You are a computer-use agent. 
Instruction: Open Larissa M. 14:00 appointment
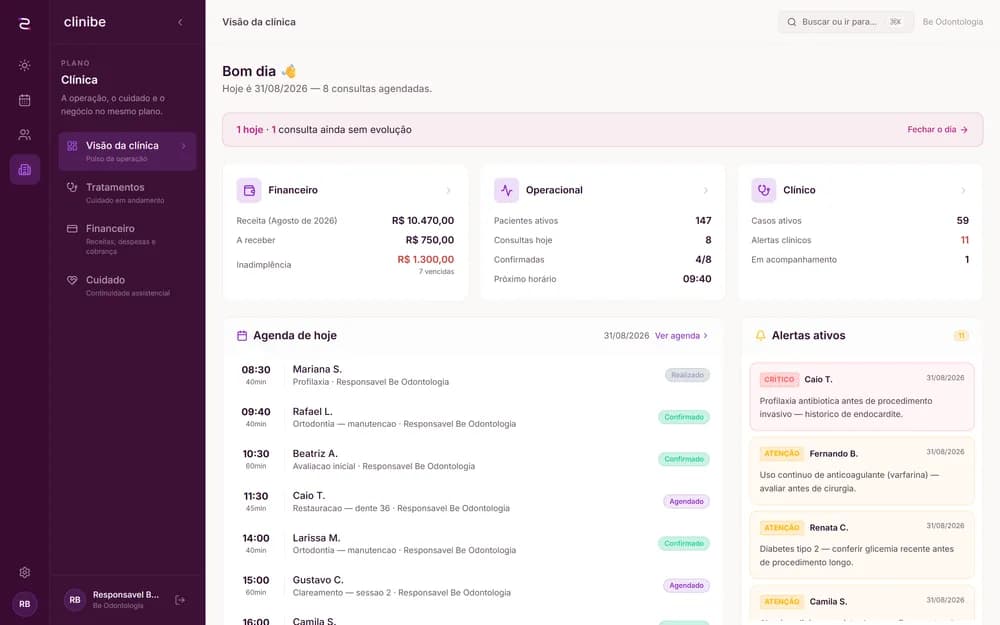coord(473,543)
